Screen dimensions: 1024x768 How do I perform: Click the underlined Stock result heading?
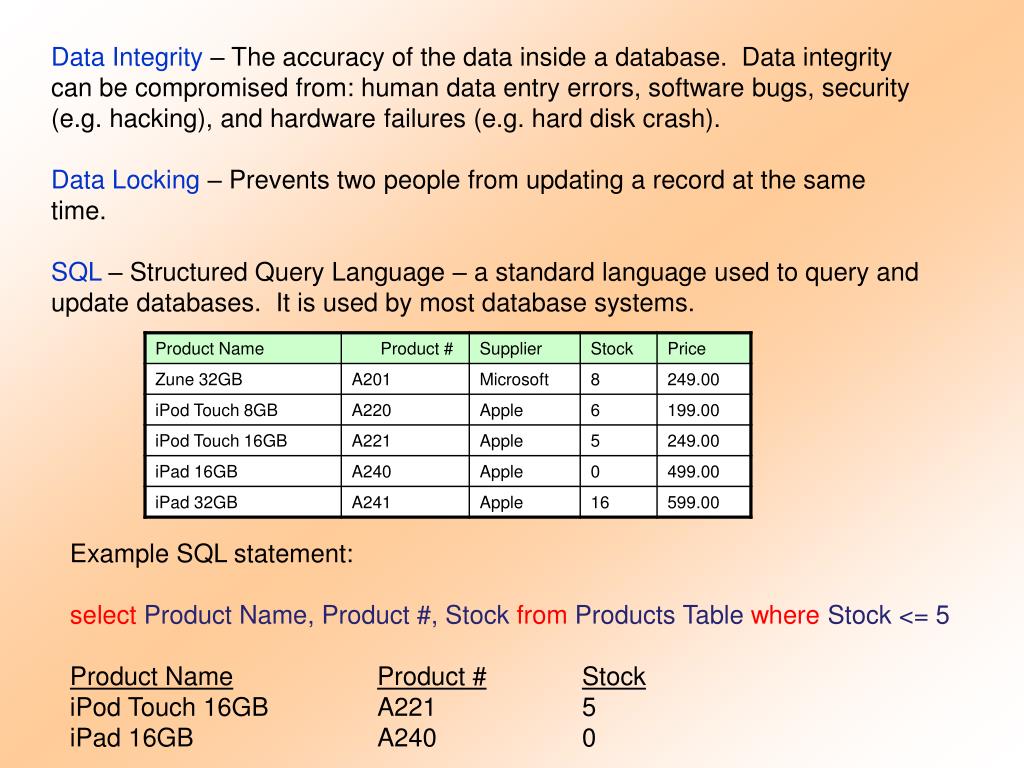(x=614, y=677)
